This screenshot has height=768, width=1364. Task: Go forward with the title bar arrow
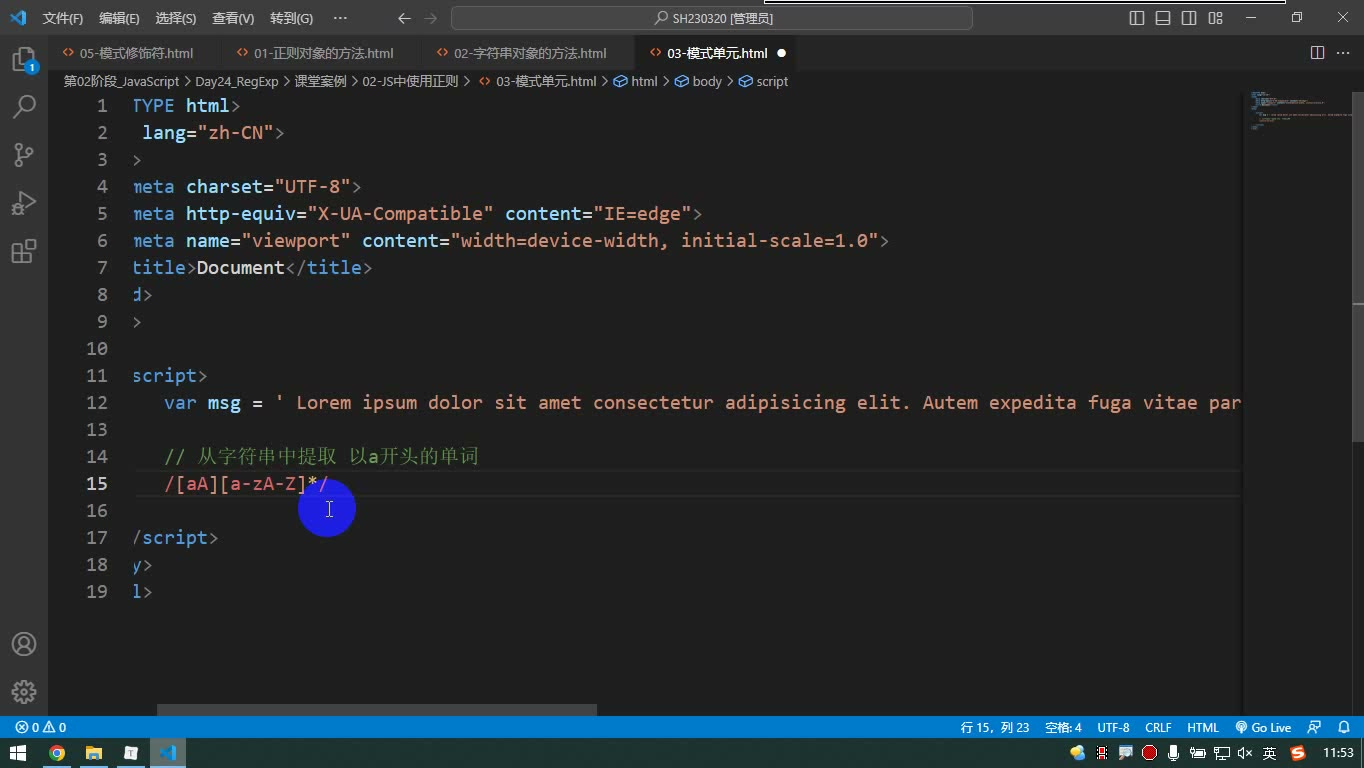(x=431, y=18)
